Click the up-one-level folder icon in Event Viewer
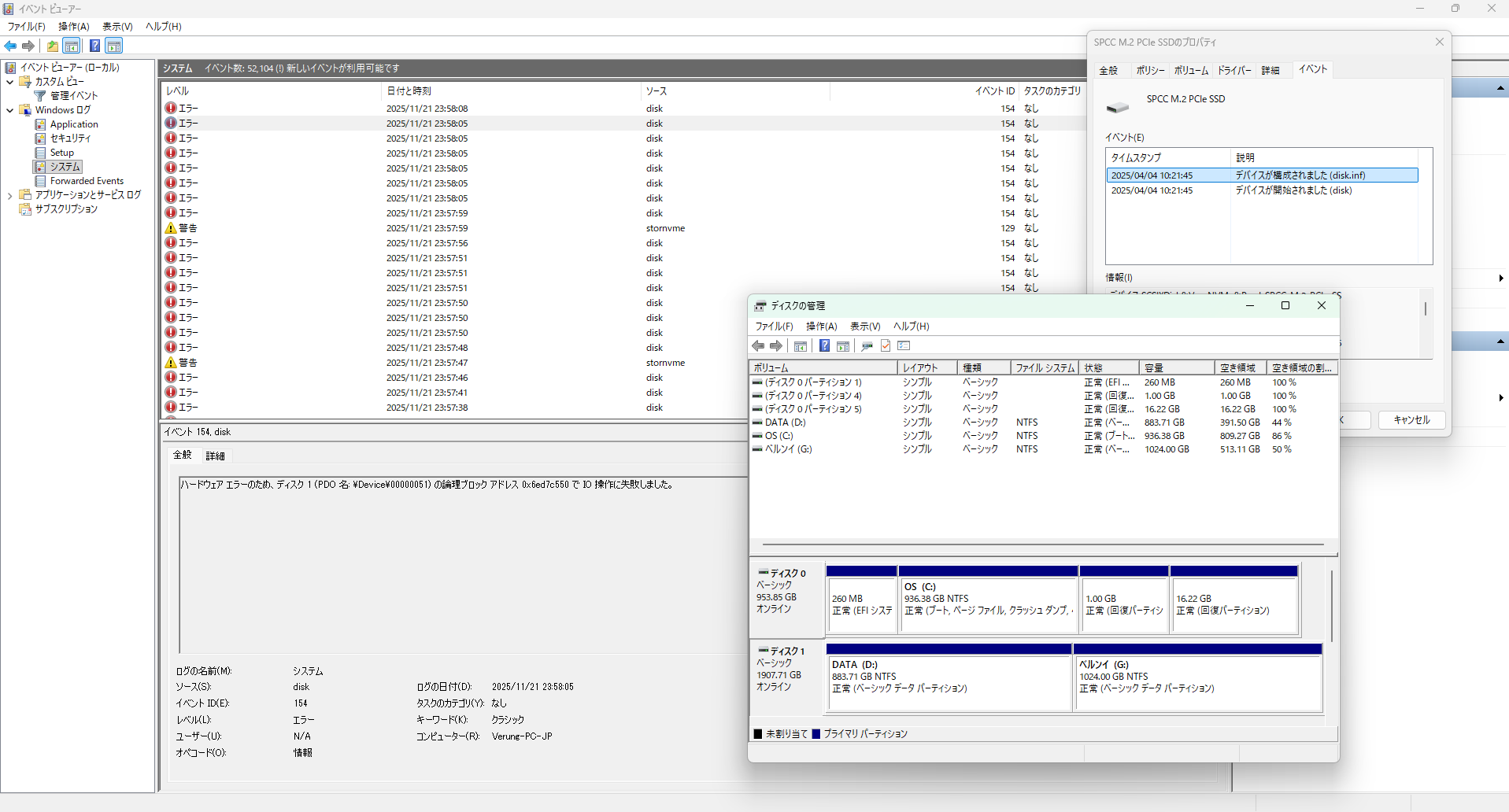This screenshot has height=812, width=1509. [52, 46]
